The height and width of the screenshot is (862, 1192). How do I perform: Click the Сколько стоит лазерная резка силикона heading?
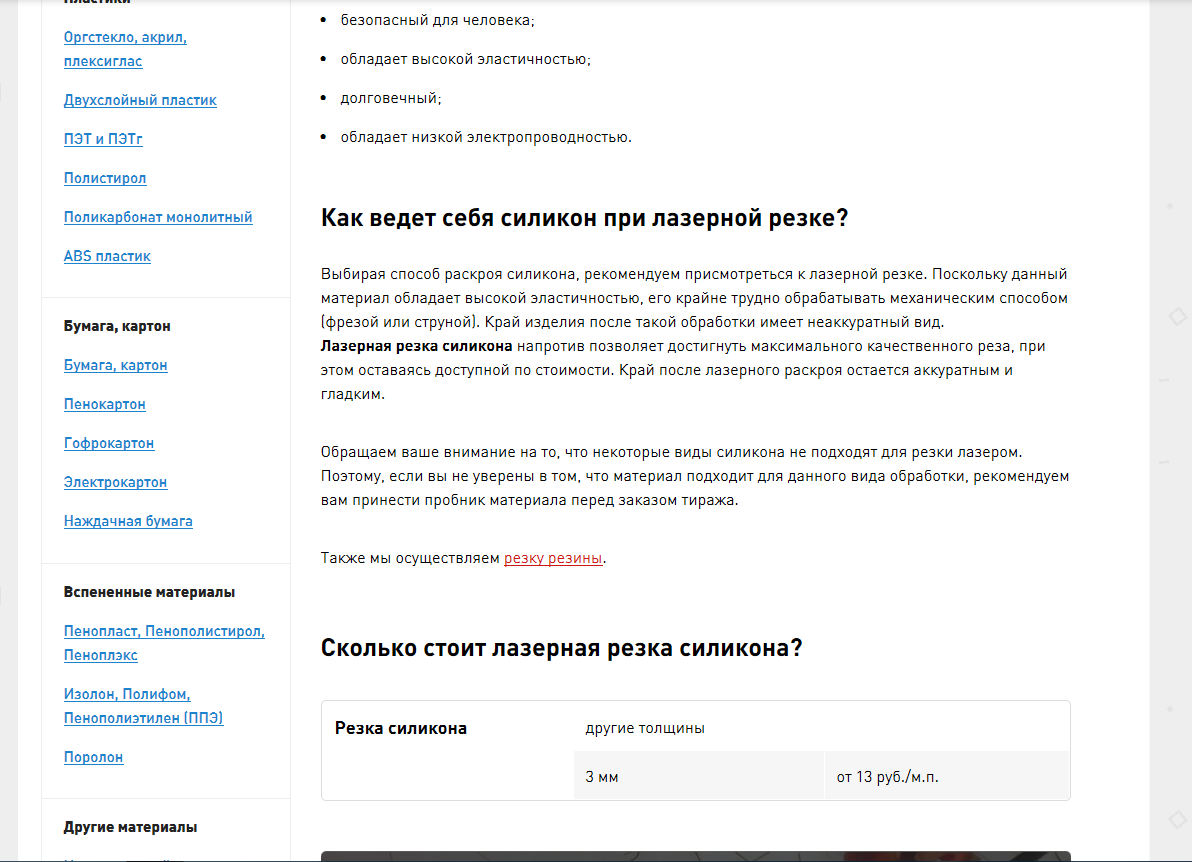pyautogui.click(x=561, y=648)
